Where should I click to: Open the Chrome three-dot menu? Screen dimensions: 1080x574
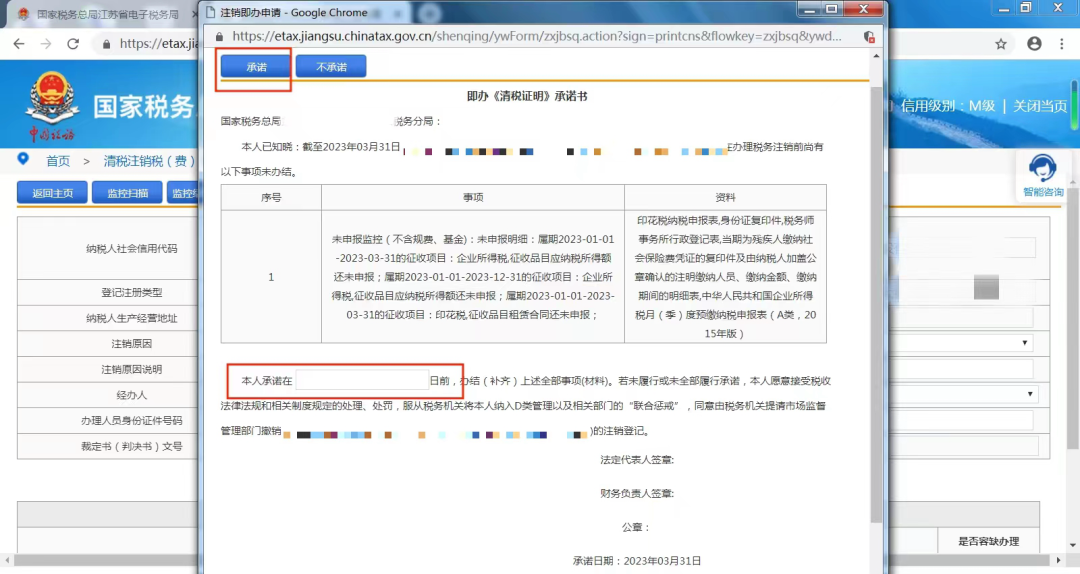tap(1061, 43)
